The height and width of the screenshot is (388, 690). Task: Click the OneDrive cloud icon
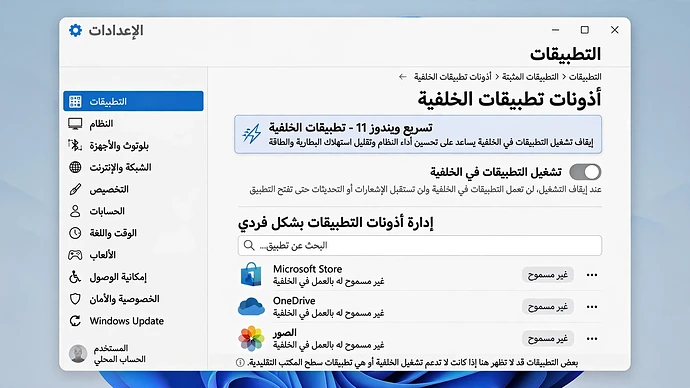click(251, 307)
